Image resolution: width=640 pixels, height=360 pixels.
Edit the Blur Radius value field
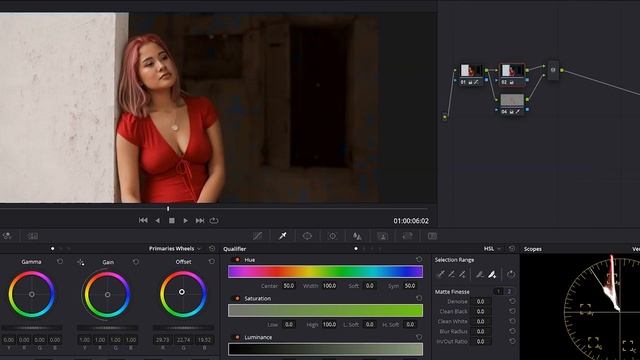click(480, 331)
